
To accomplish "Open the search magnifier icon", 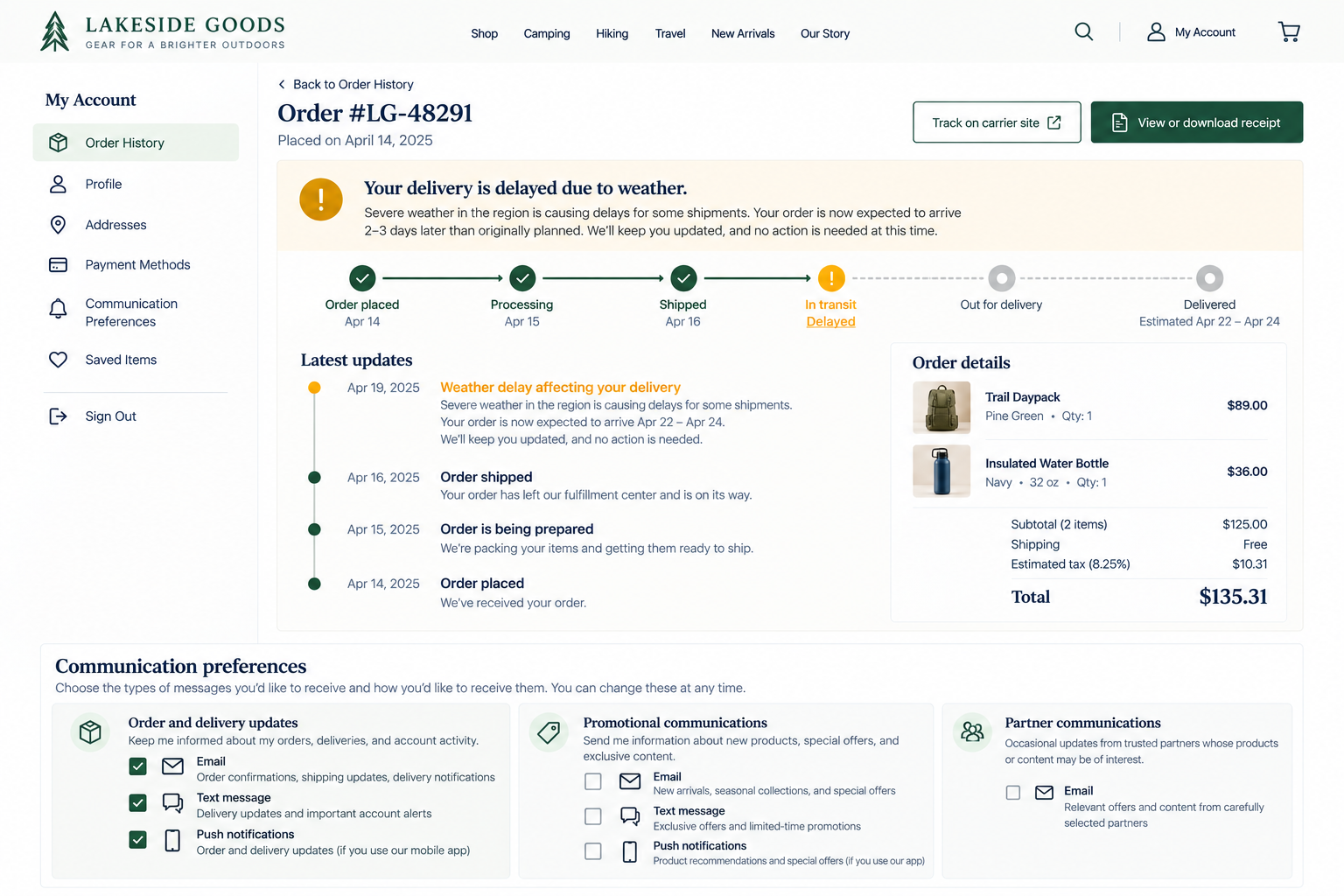I will pyautogui.click(x=1083, y=32).
